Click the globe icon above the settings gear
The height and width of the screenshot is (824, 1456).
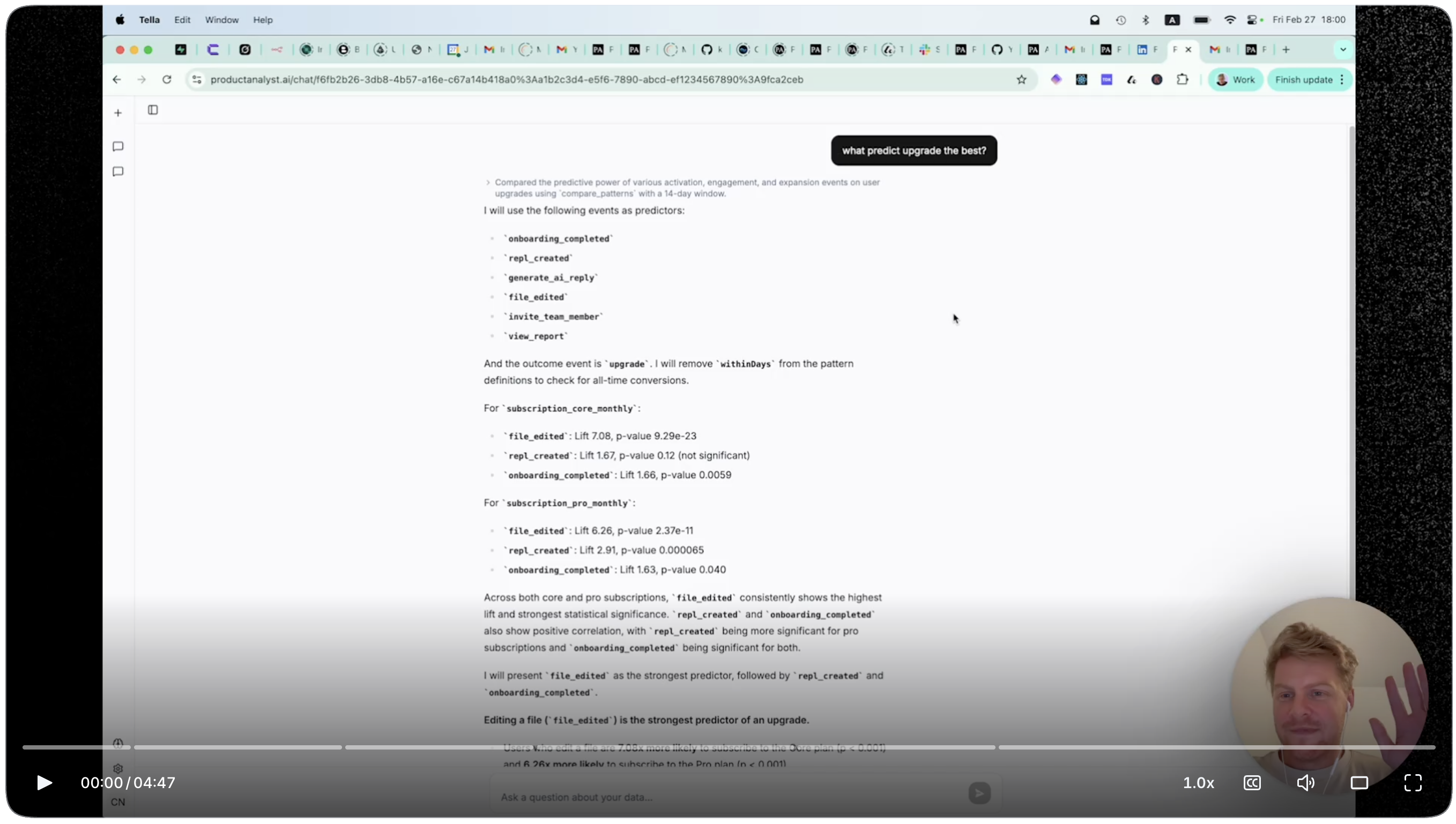pyautogui.click(x=118, y=743)
